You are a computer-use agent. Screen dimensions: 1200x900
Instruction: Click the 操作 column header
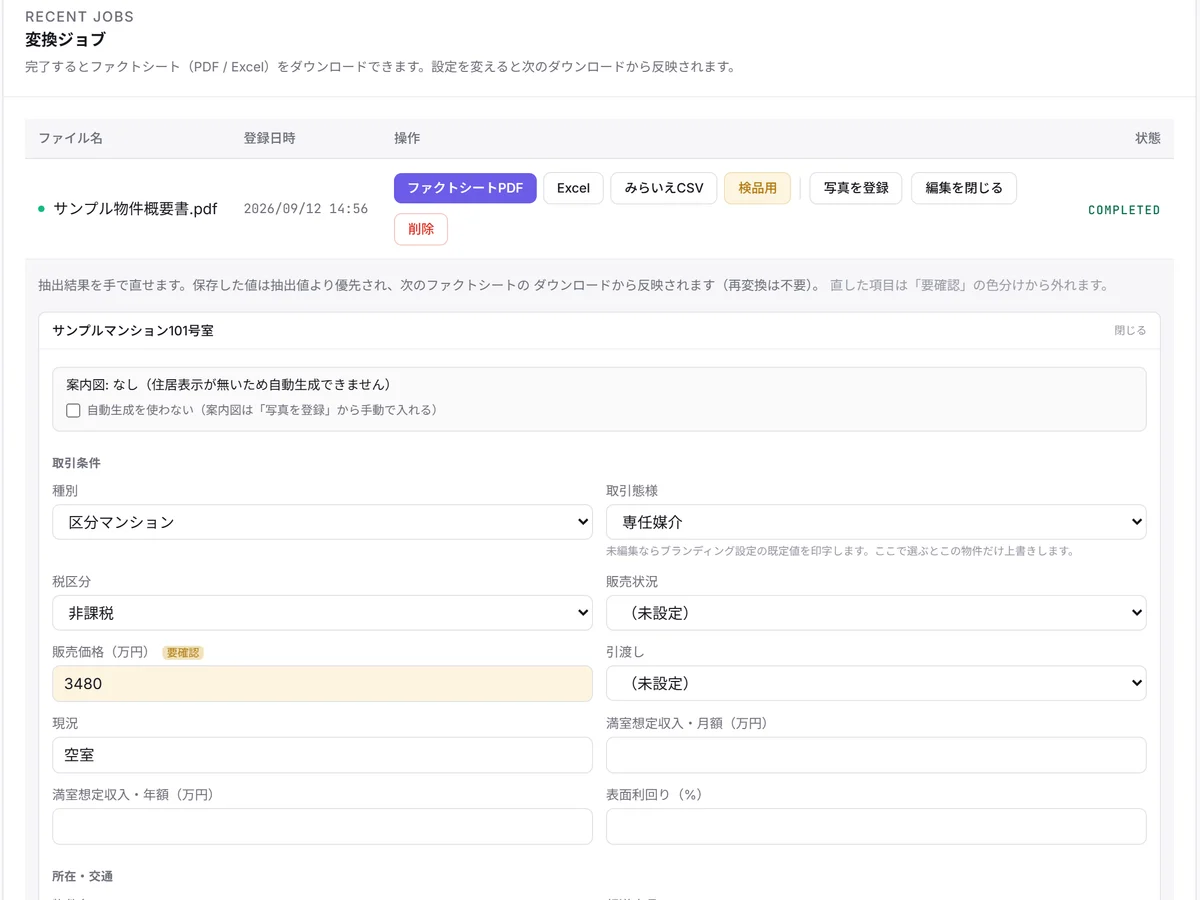pos(407,138)
